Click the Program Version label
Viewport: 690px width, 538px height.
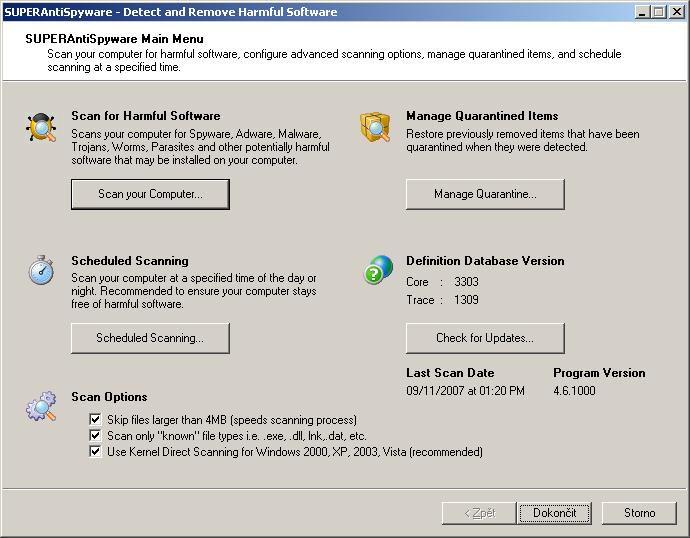tap(599, 373)
